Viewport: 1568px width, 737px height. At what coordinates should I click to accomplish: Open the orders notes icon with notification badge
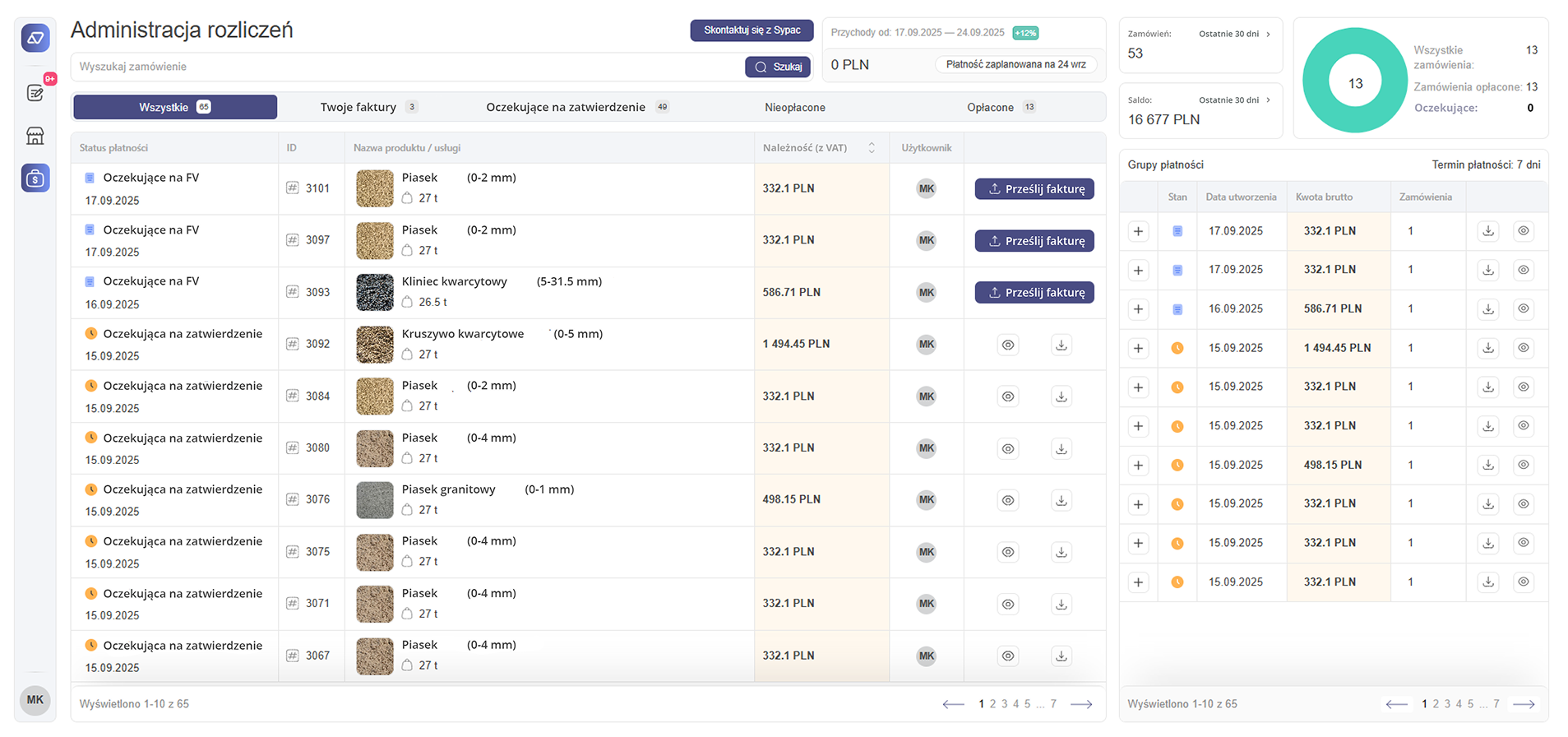click(35, 93)
